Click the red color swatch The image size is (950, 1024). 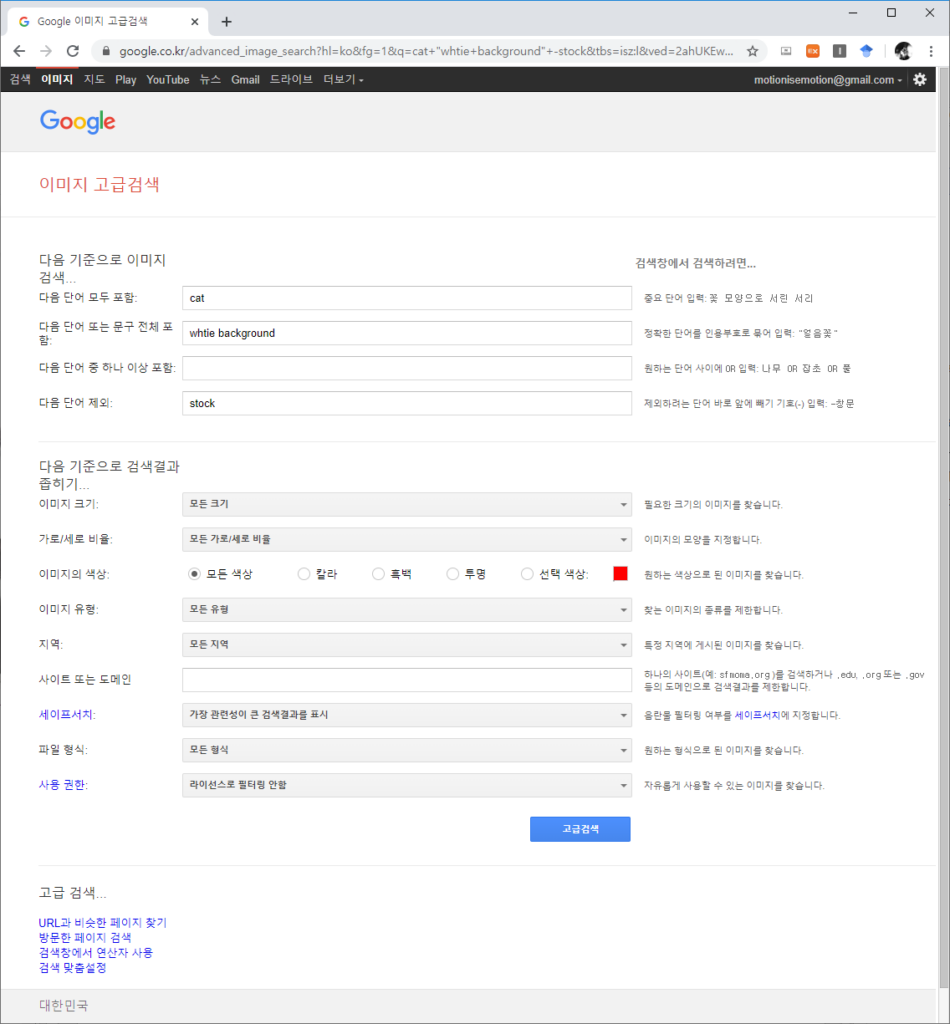coord(620,574)
